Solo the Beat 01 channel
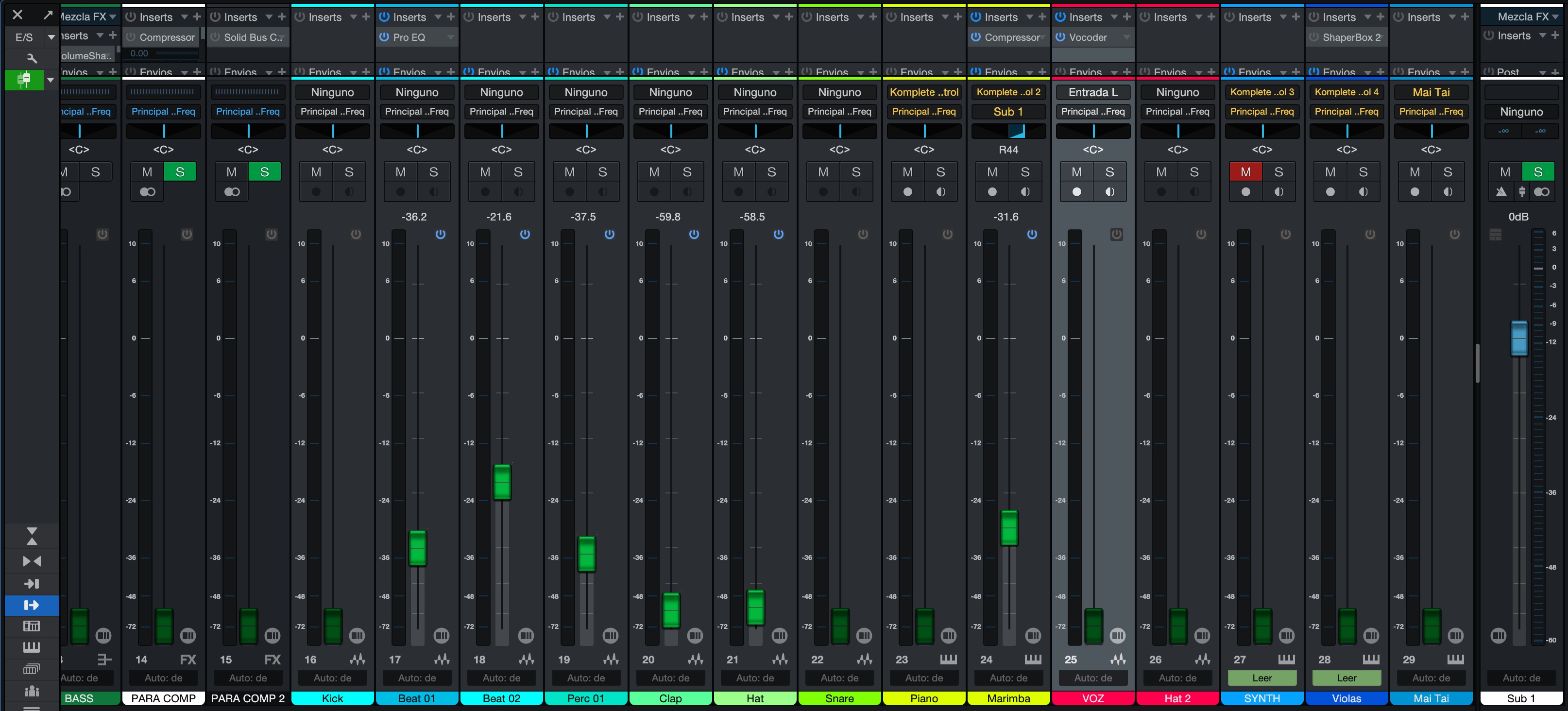The height and width of the screenshot is (711, 1568). pyautogui.click(x=433, y=172)
